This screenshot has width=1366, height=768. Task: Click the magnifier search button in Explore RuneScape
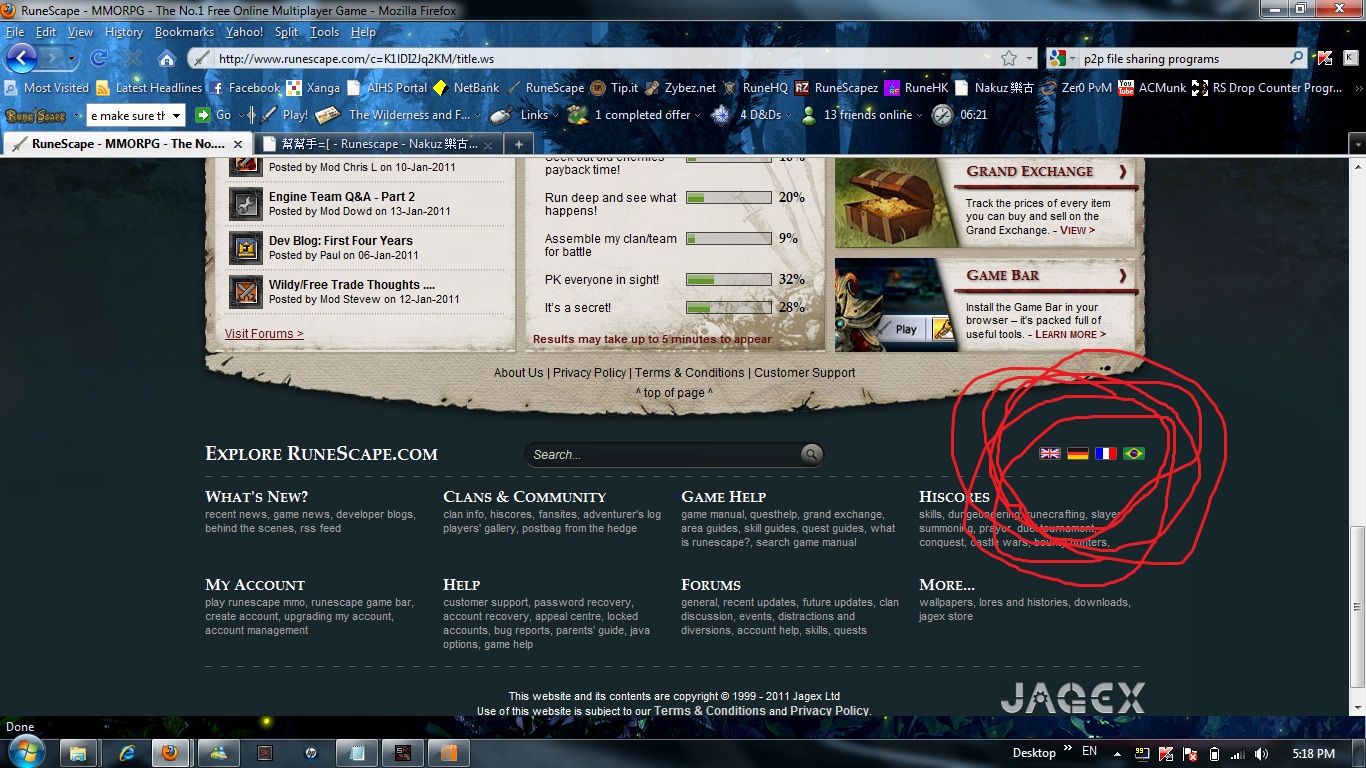coord(812,454)
